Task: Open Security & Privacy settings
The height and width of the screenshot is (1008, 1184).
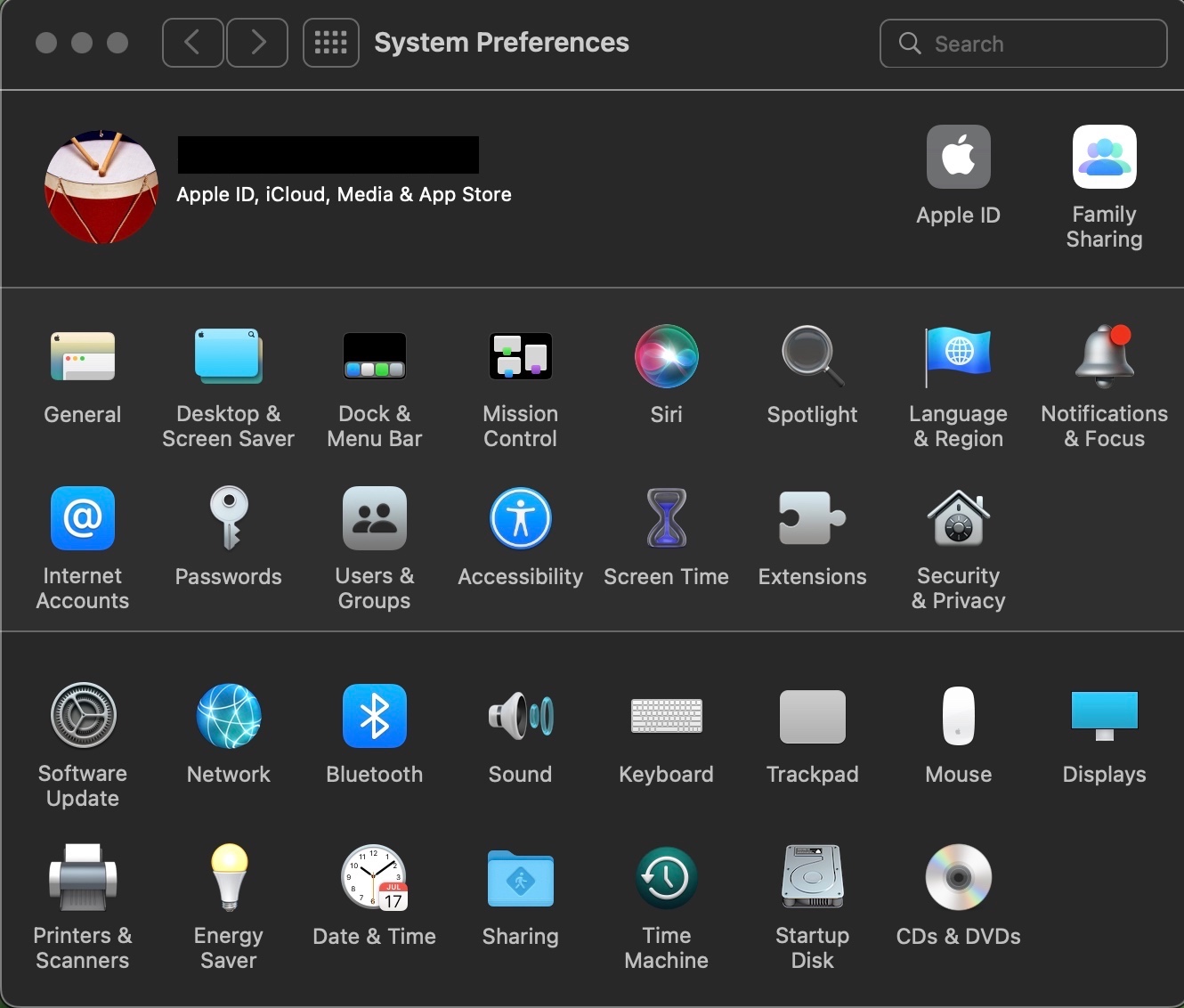Action: pos(959,518)
